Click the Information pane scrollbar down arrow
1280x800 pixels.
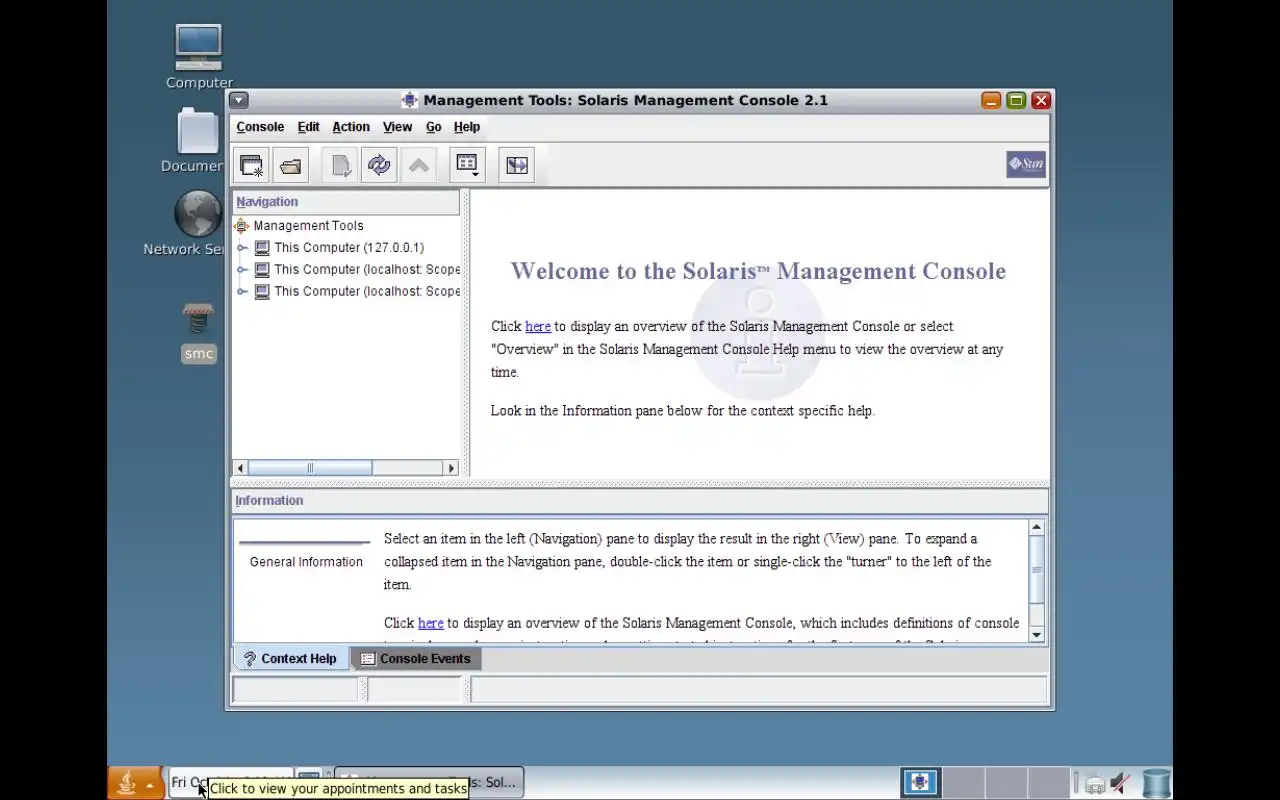tap(1037, 634)
